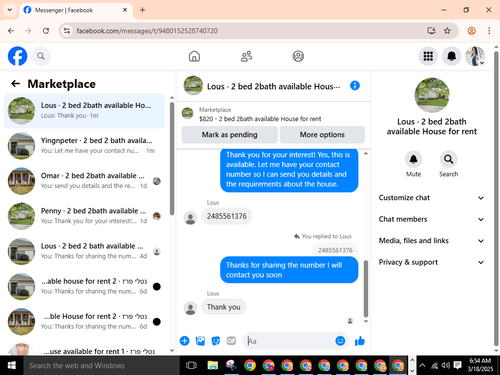Open the volume icon in system tray
Screen dimensions: 500x375
click(x=445, y=365)
